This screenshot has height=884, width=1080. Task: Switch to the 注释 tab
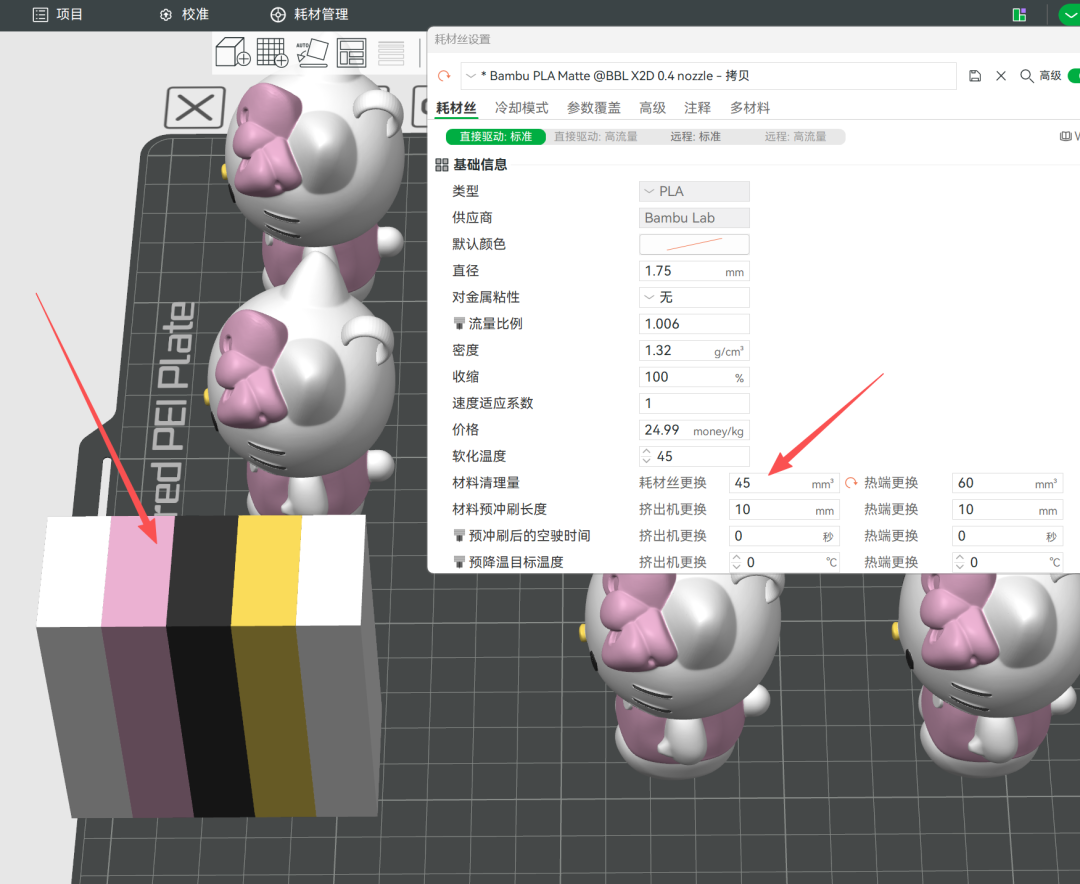pos(697,107)
